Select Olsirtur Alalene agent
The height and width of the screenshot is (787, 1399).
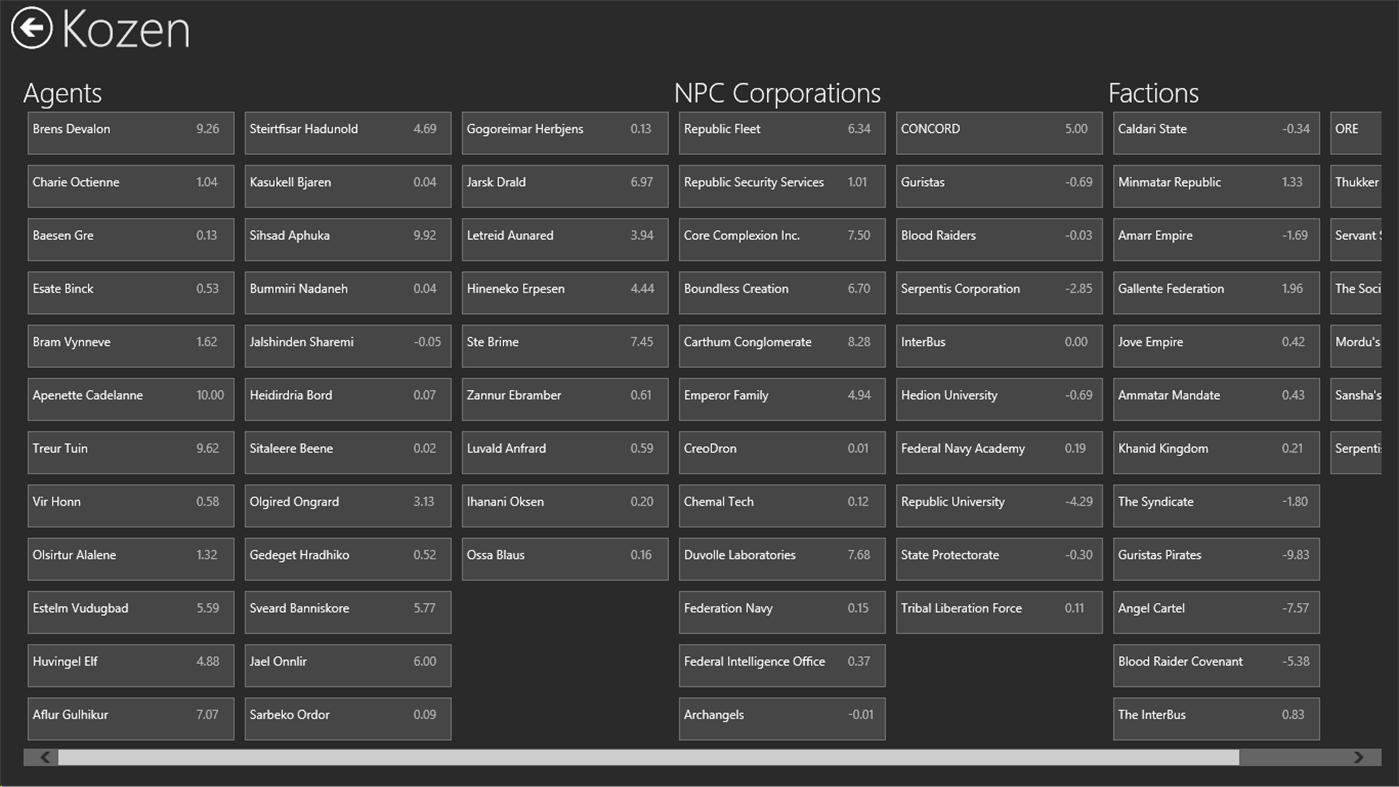[x=131, y=559]
